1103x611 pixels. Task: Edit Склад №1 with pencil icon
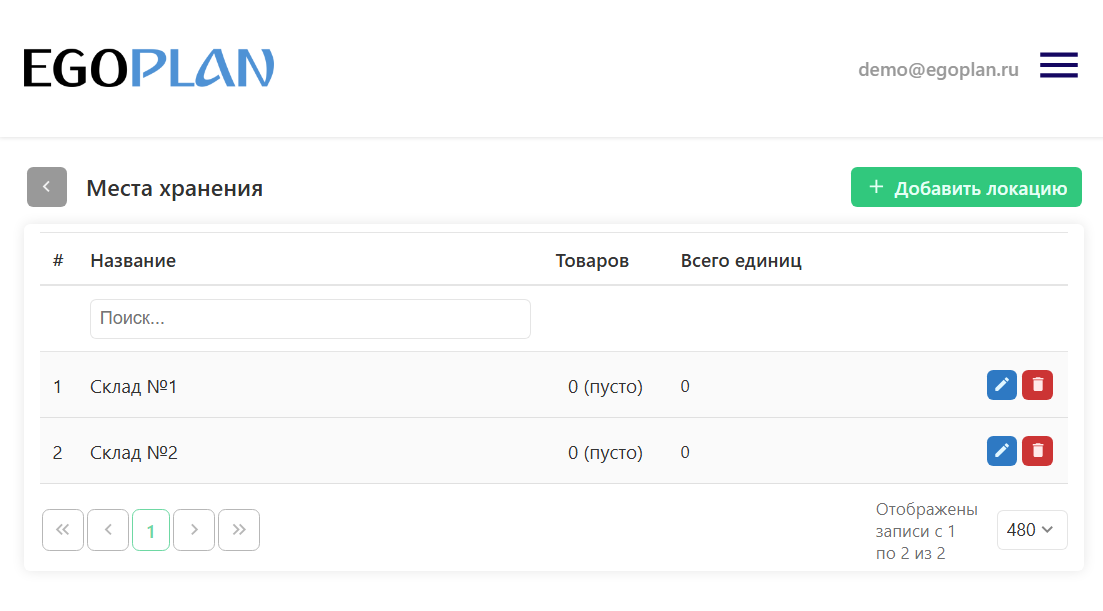tap(1002, 385)
